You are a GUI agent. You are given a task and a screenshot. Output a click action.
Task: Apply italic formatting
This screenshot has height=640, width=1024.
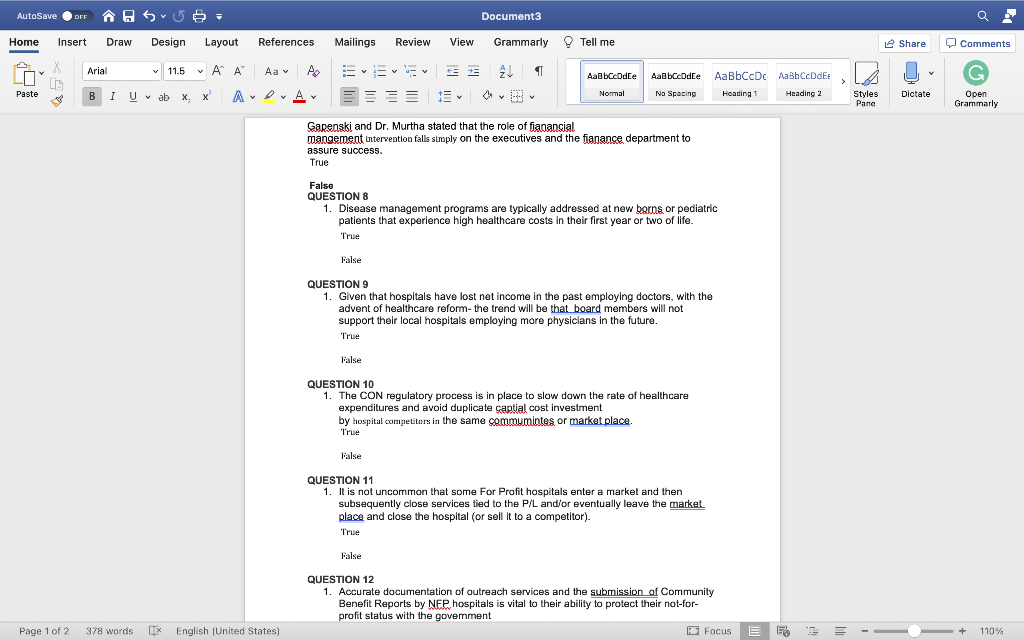pos(110,95)
